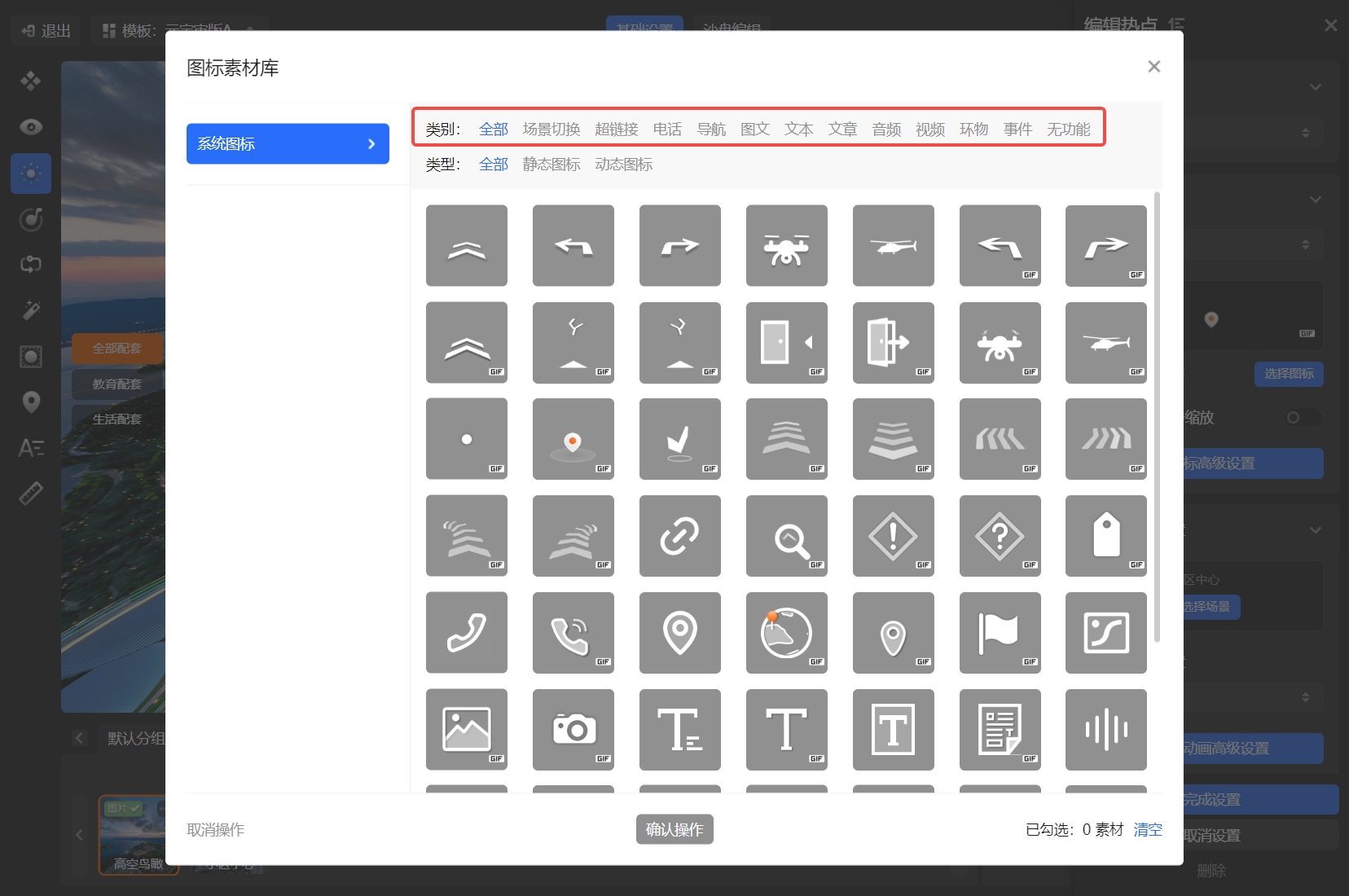The height and width of the screenshot is (896, 1349).
Task: Filter category by 场景切换
Action: [x=551, y=130]
